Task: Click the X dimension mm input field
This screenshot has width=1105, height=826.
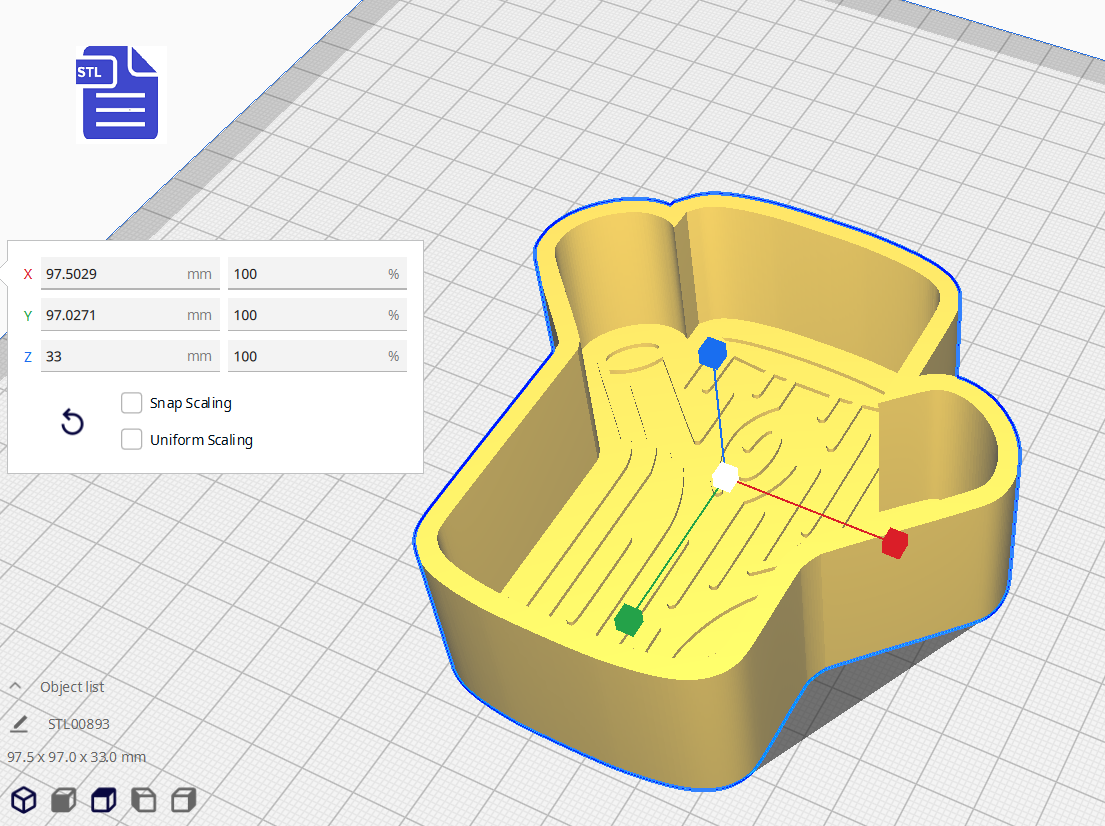Action: point(130,273)
